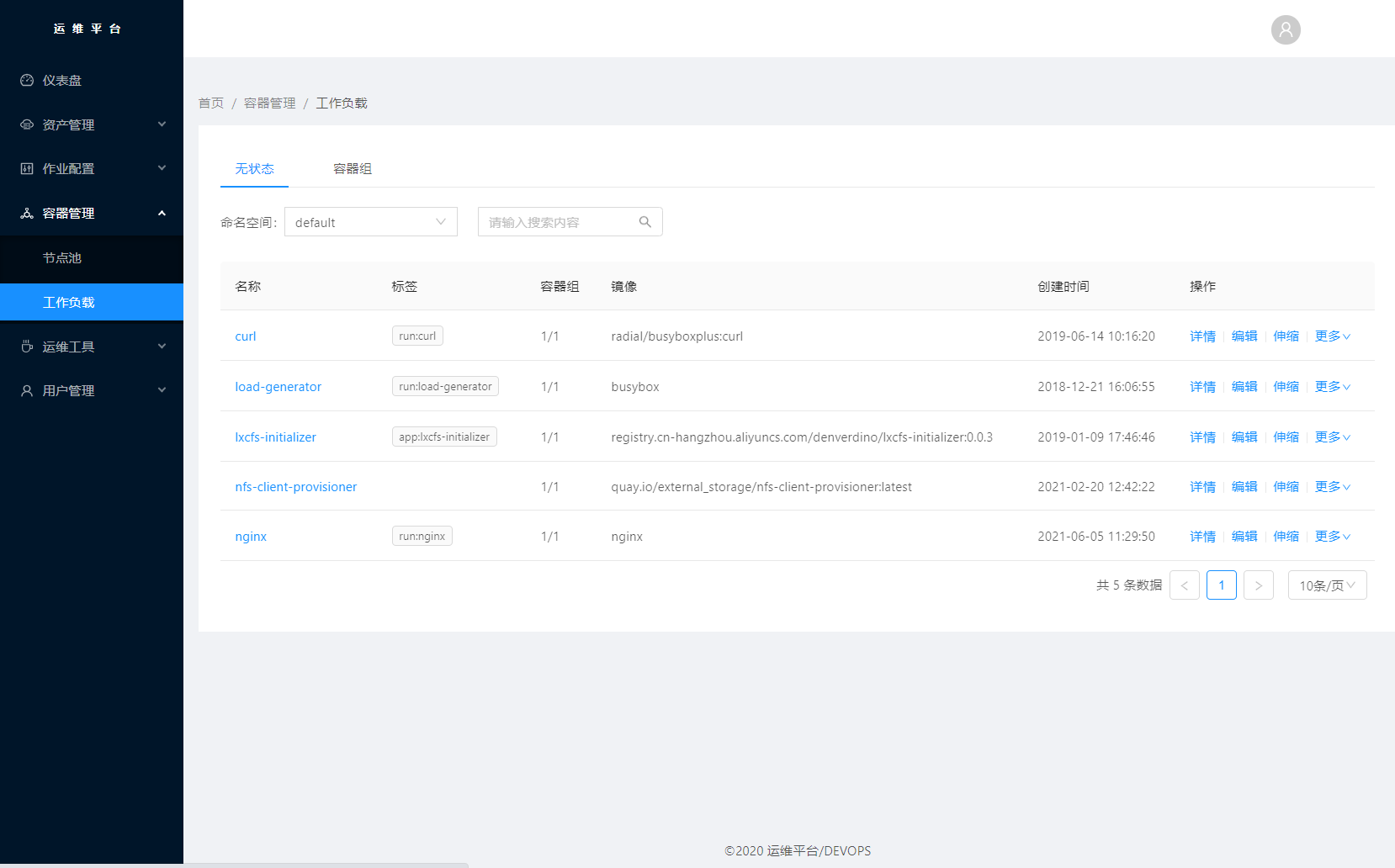Click 编辑 for the curl row
The image size is (1395, 868).
(1244, 336)
